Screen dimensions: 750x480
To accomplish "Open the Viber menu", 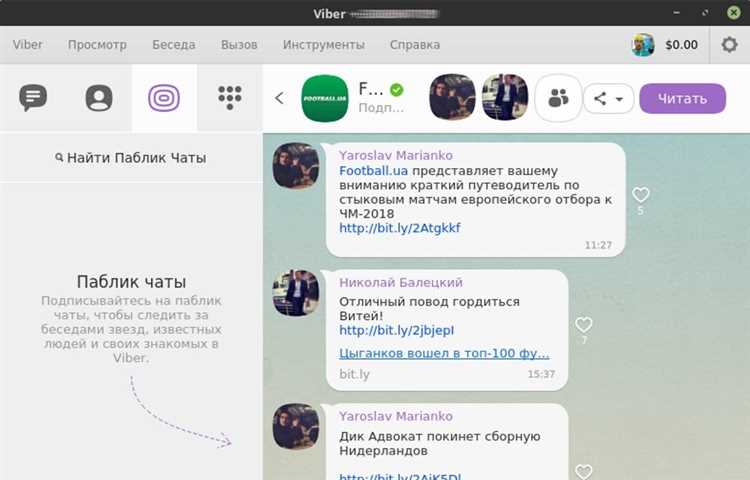I will [27, 45].
